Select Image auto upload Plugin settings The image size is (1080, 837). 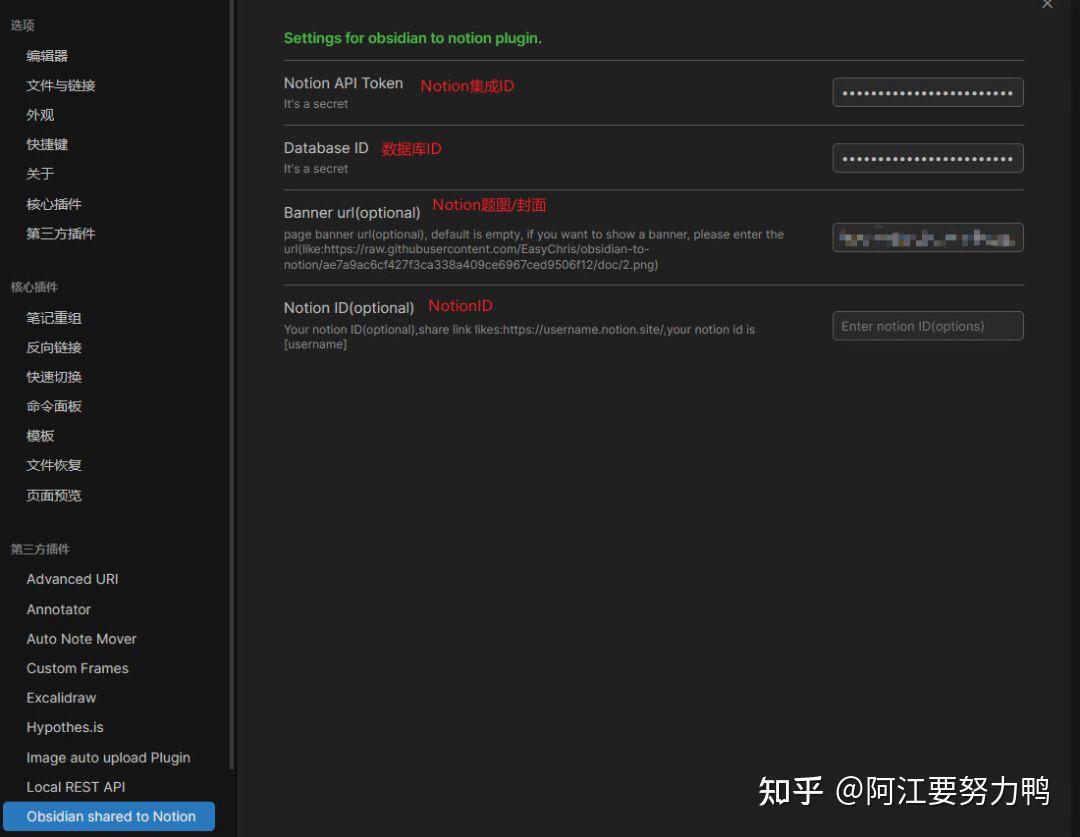click(x=108, y=757)
